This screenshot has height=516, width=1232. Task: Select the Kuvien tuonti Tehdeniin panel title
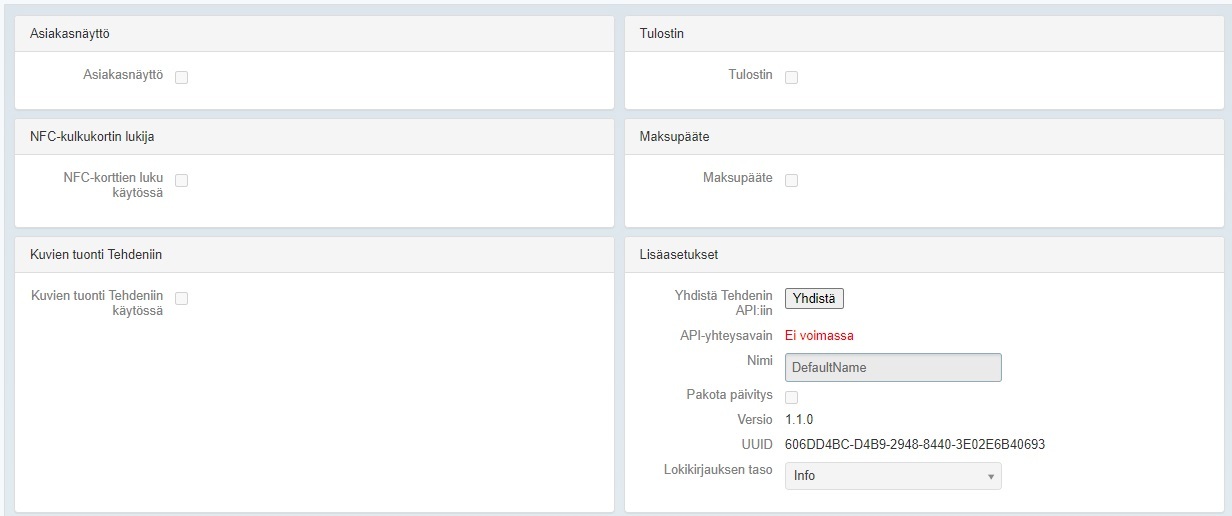point(96,255)
